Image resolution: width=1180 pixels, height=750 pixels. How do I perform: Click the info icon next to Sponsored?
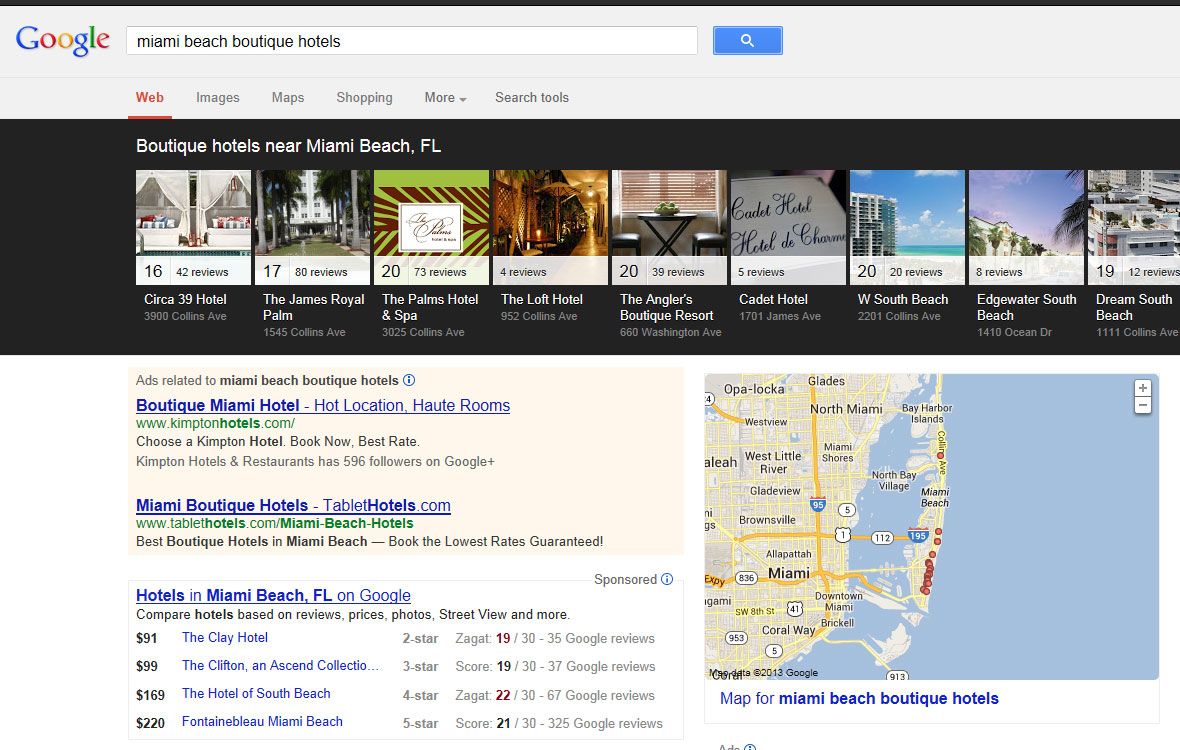coord(667,579)
